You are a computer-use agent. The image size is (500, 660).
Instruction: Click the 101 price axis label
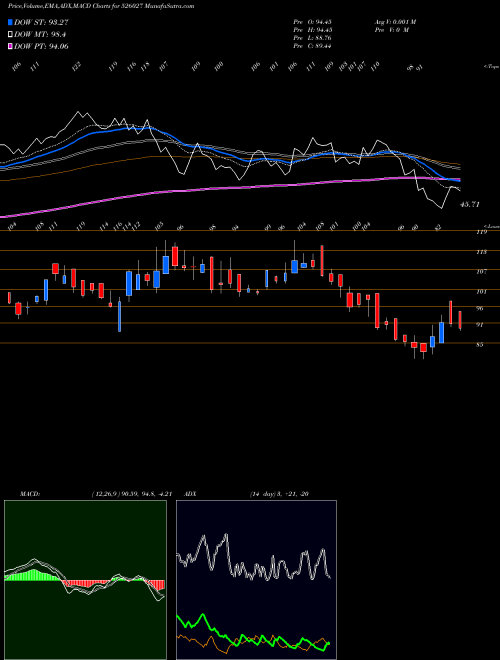click(x=482, y=291)
